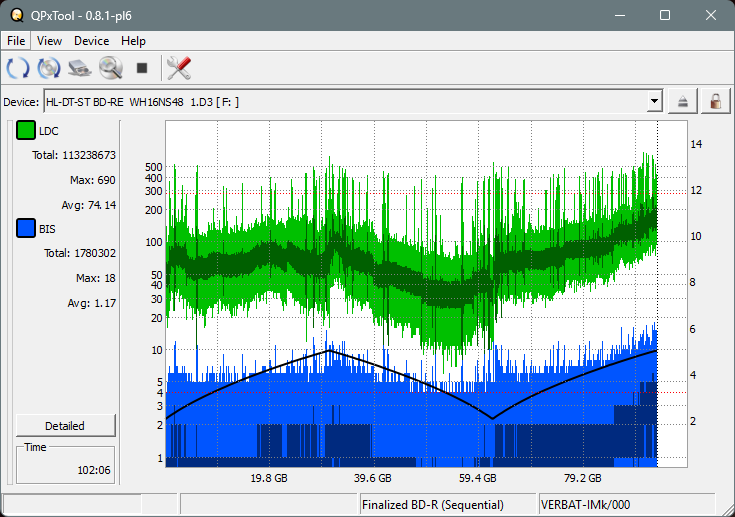Open the File menu

16,41
